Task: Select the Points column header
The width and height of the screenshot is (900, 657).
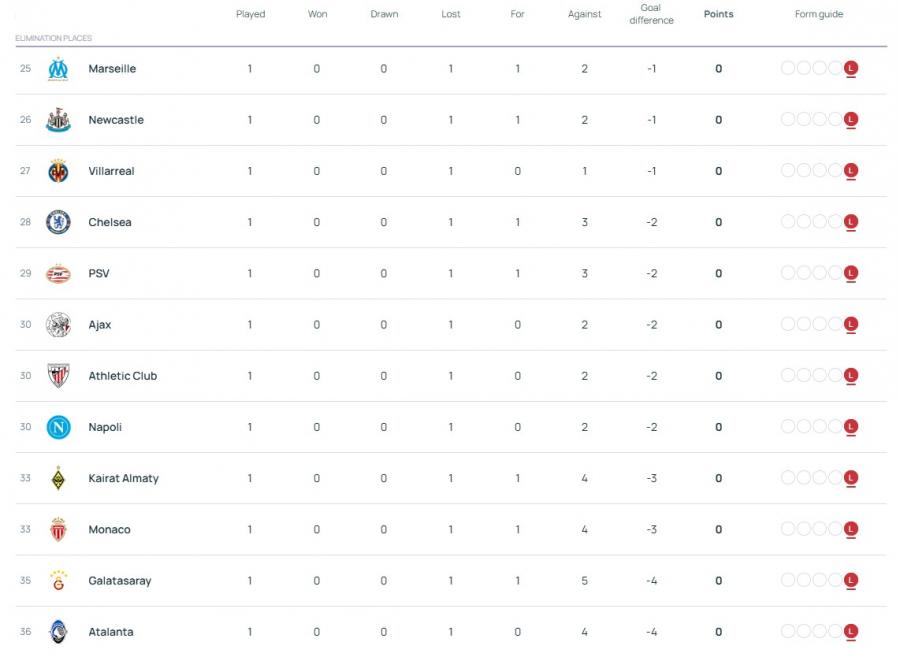Action: click(718, 14)
